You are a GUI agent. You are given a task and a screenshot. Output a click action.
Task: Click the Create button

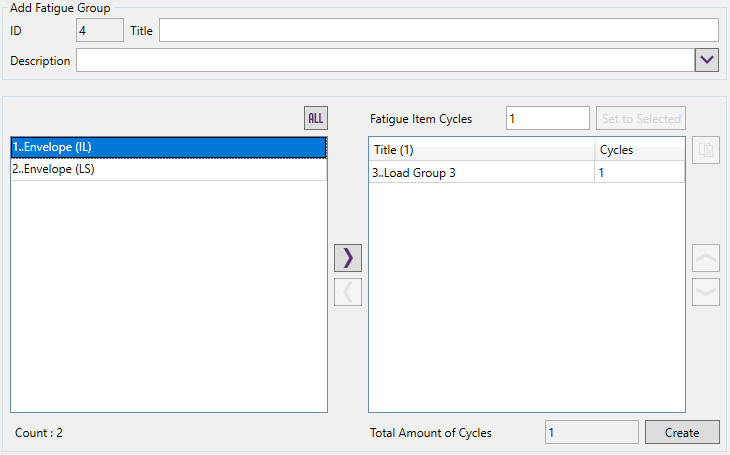coord(681,432)
